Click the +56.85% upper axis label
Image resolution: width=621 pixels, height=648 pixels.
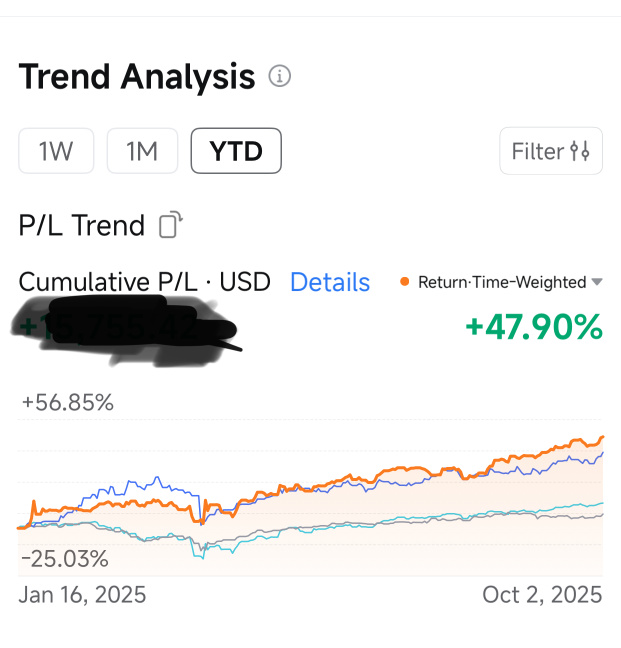point(68,403)
